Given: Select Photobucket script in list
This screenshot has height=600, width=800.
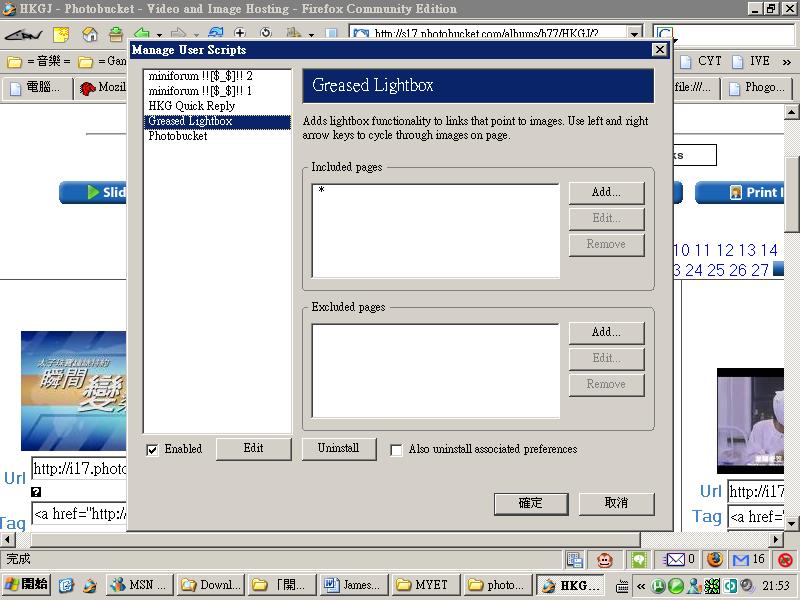Looking at the screenshot, I should (x=217, y=136).
